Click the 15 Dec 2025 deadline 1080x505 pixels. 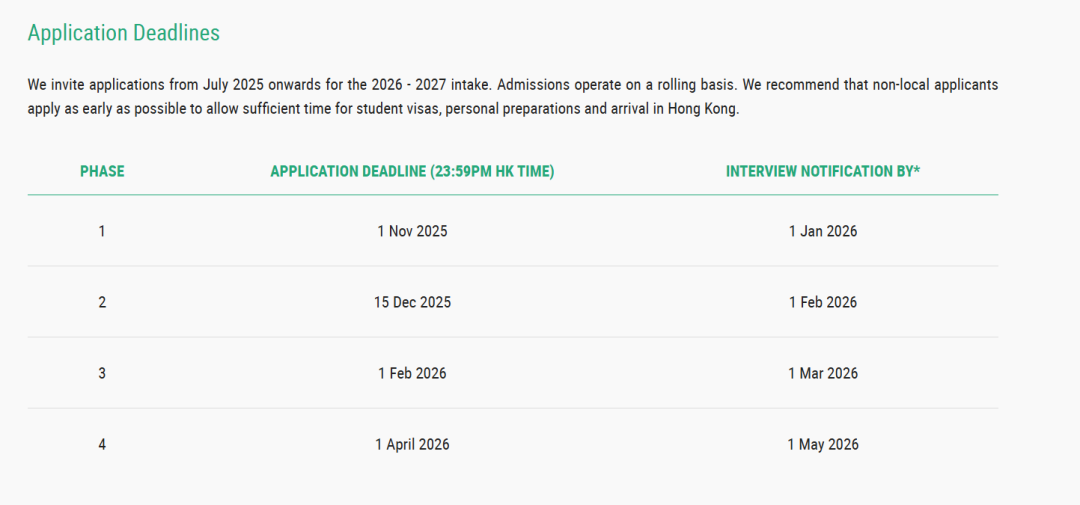point(412,302)
